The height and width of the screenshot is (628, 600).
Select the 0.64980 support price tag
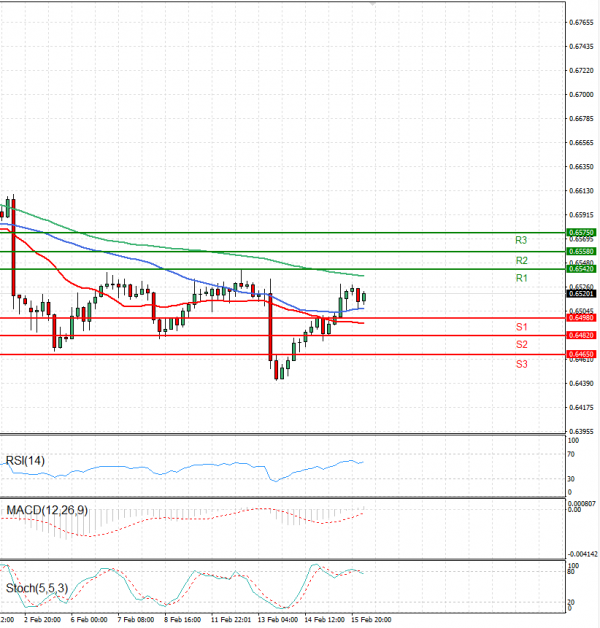(x=581, y=318)
